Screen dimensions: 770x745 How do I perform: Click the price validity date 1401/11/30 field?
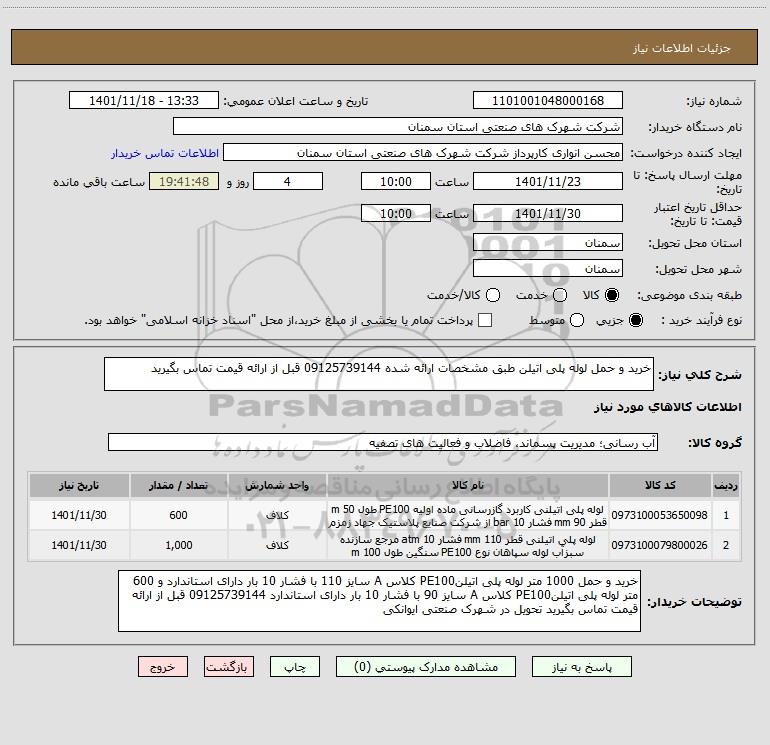(x=548, y=213)
